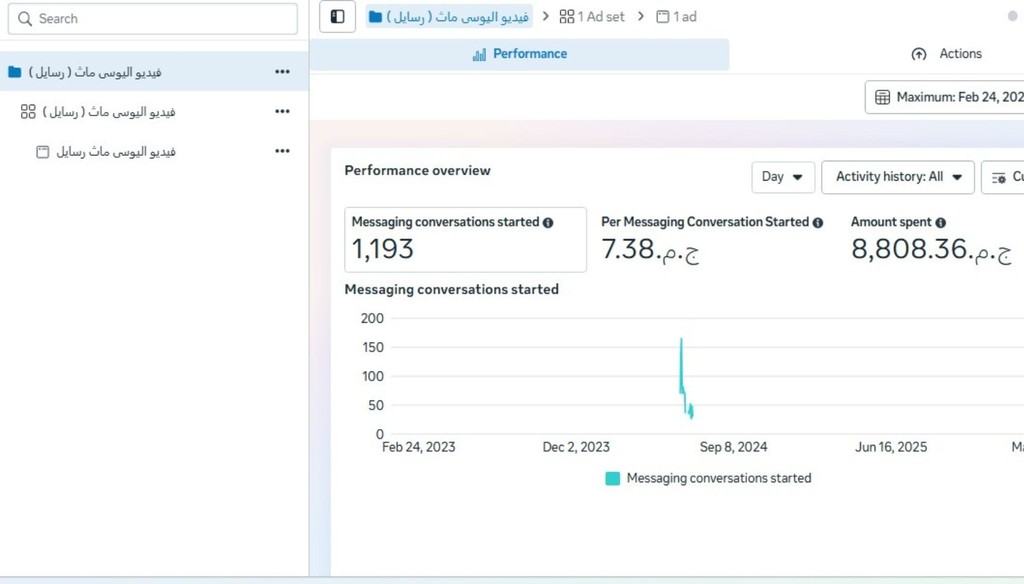Image resolution: width=1024 pixels, height=584 pixels.
Task: Click the search magnifier icon
Action: pos(25,19)
